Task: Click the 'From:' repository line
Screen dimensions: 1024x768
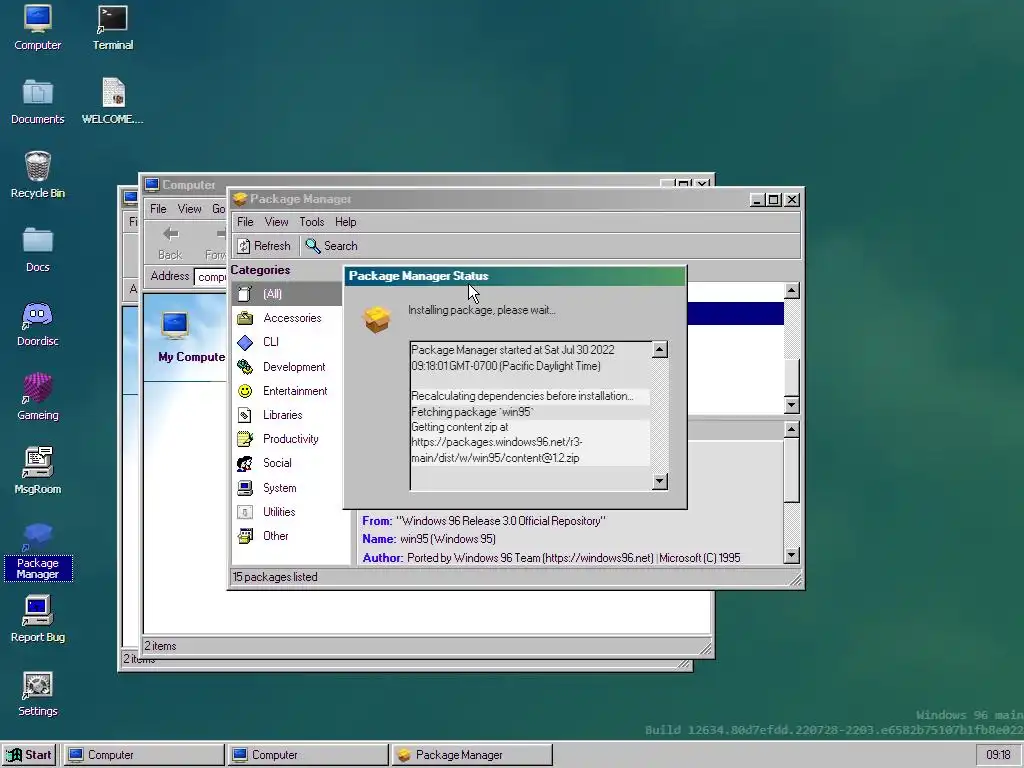Action: tap(484, 521)
